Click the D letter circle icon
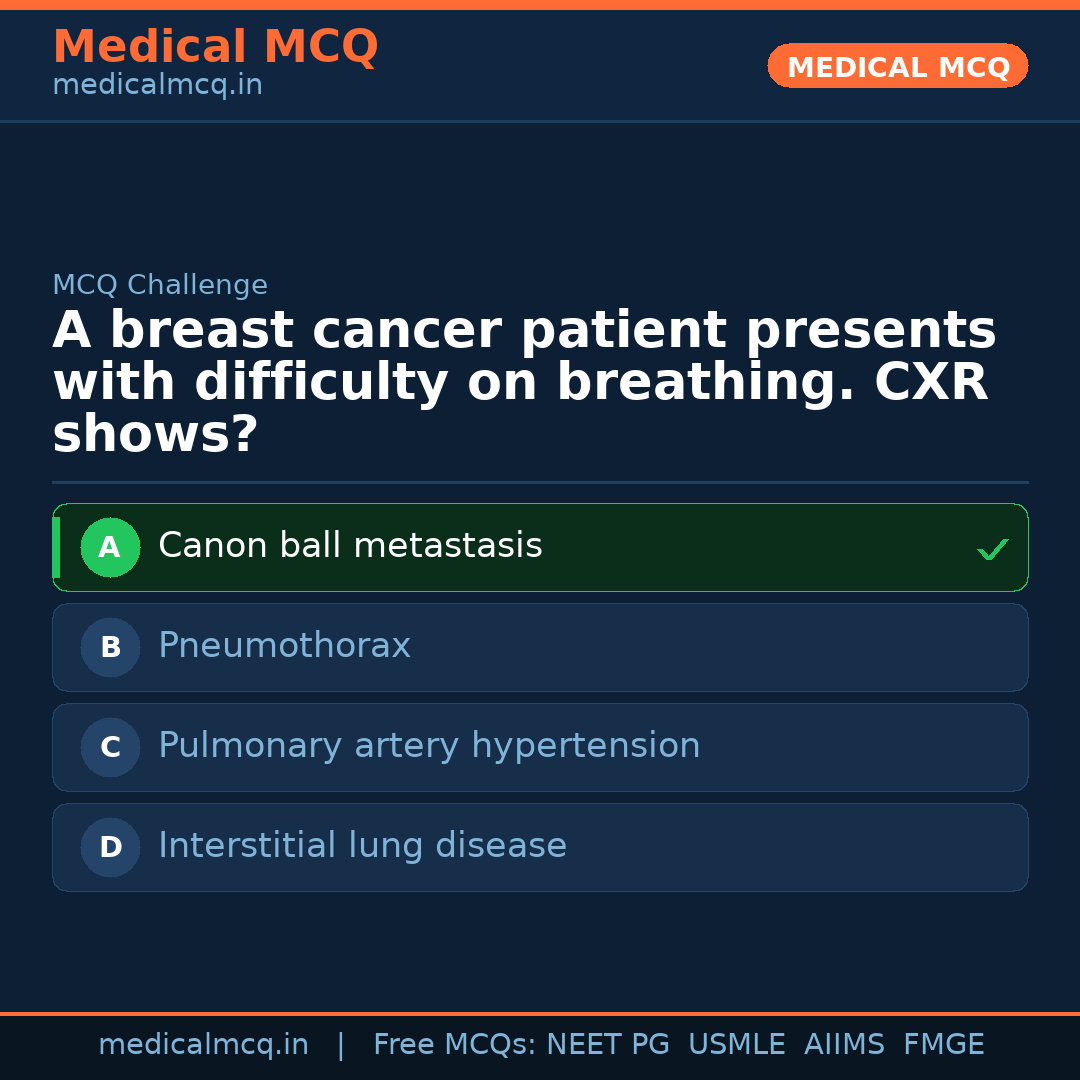 110,847
